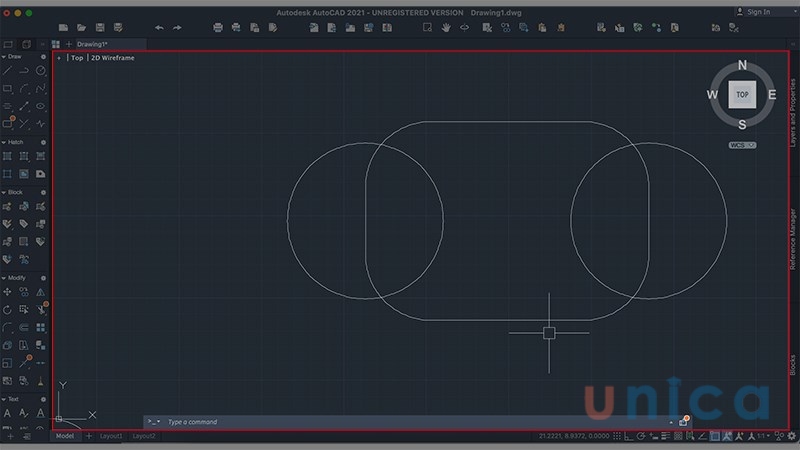Select the Rotate tool in Modify panel
The width and height of the screenshot is (800, 450).
pos(7,310)
